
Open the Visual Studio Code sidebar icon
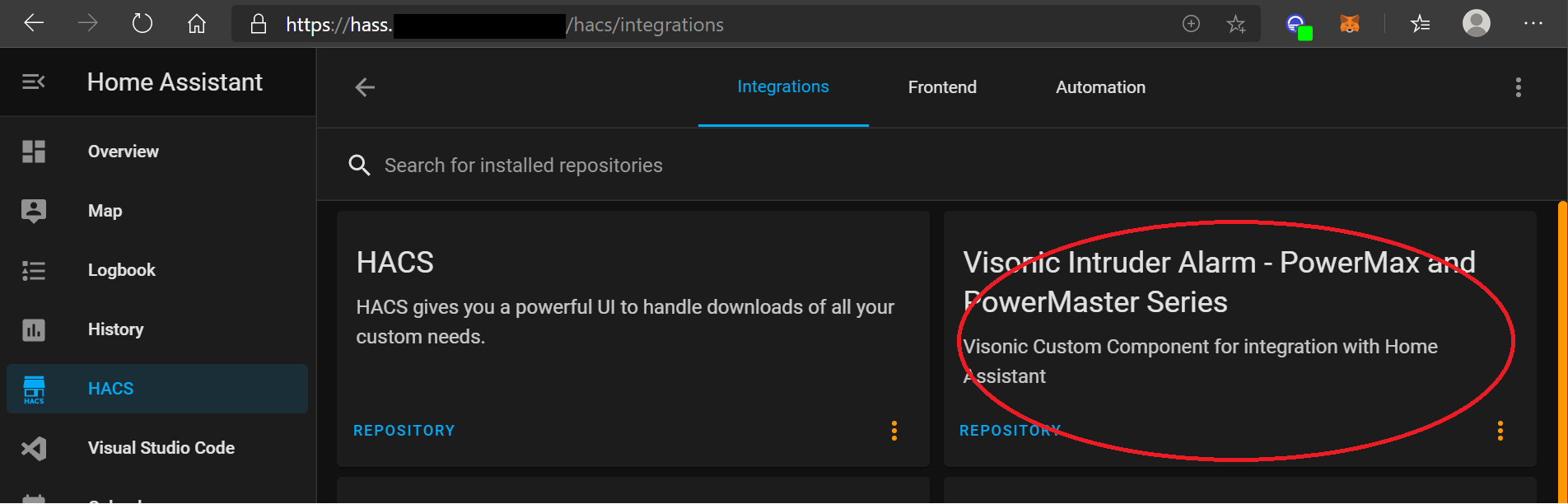click(33, 448)
